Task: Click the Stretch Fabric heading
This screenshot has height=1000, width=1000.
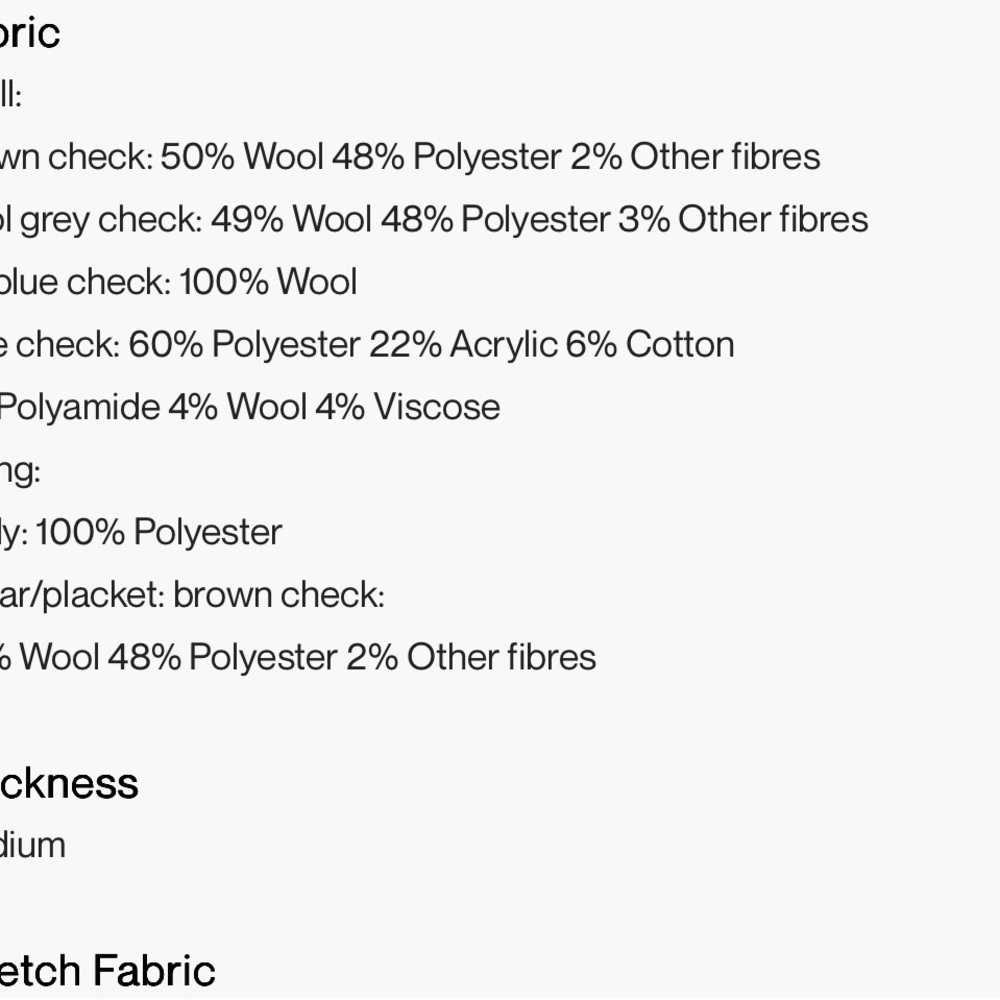Action: [108, 971]
